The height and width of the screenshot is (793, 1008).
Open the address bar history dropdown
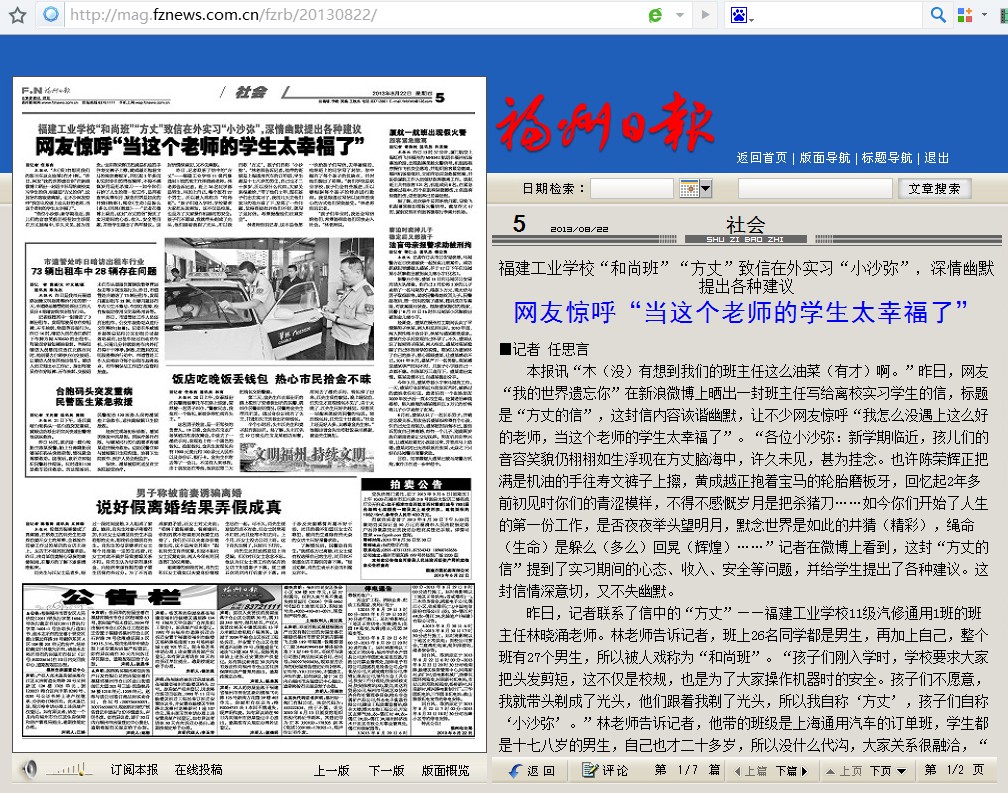[680, 16]
